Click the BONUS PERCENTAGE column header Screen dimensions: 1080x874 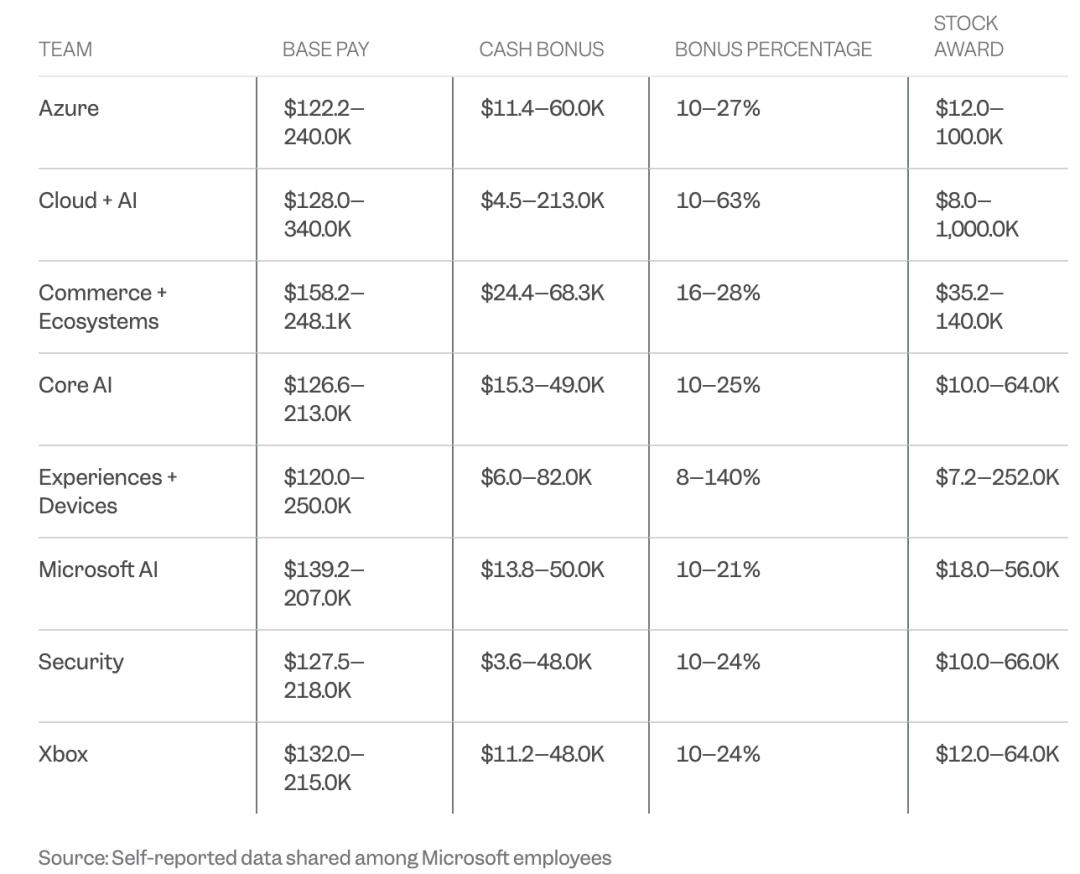point(773,50)
